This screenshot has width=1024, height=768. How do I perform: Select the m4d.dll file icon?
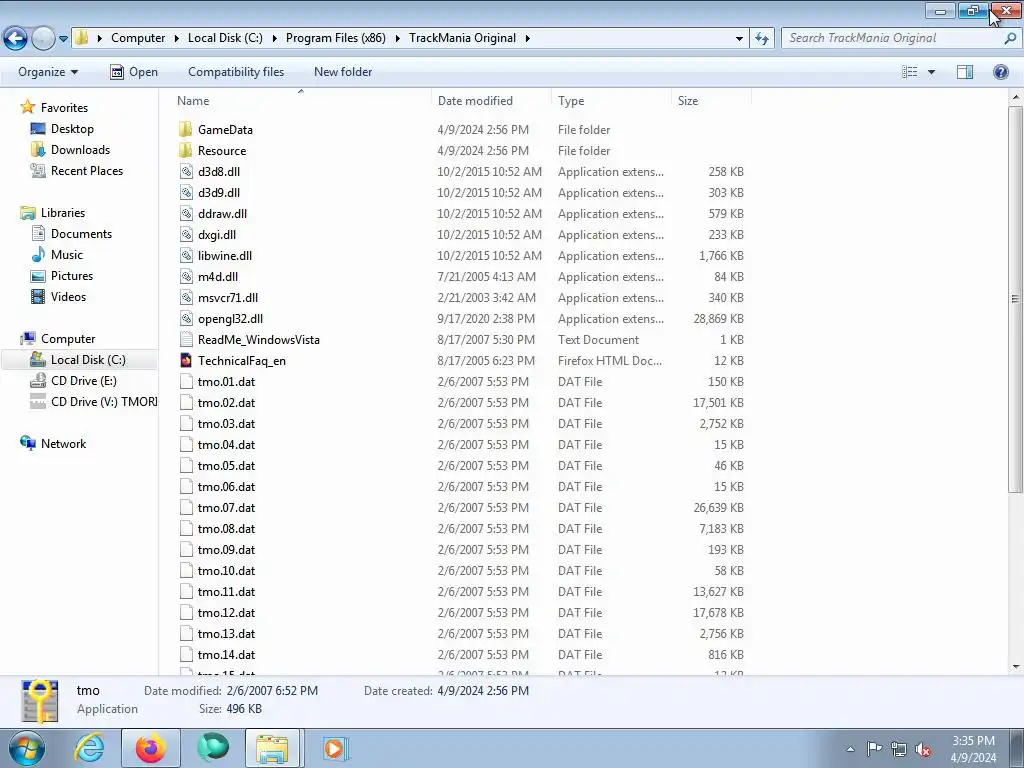coord(186,277)
